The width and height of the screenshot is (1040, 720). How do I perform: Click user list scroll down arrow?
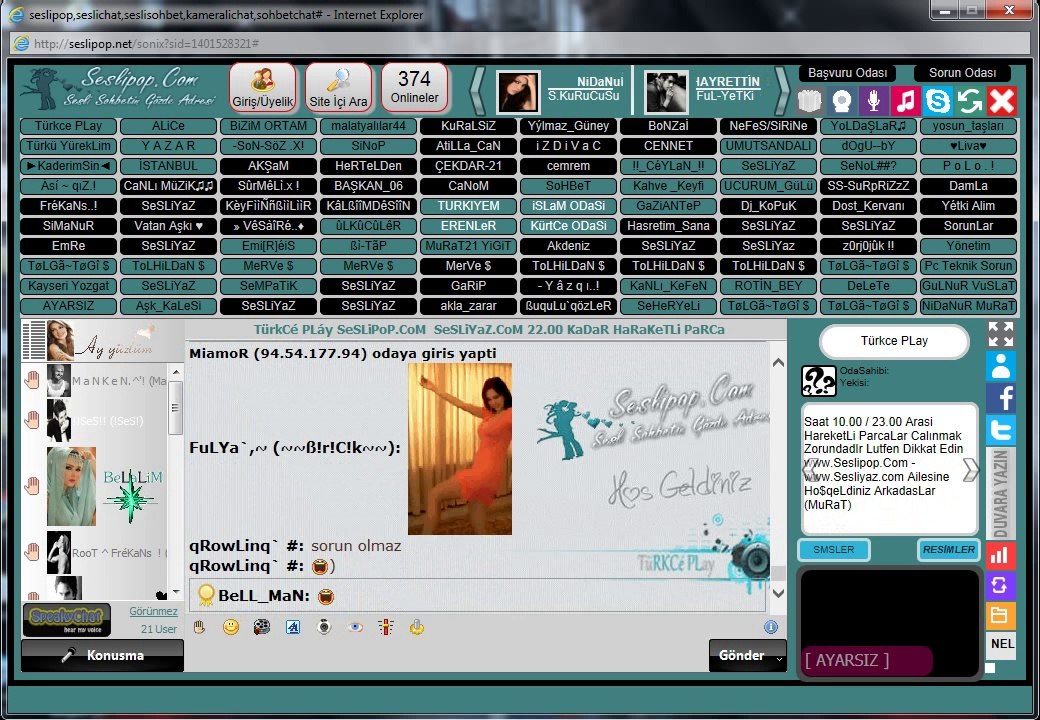coord(176,591)
